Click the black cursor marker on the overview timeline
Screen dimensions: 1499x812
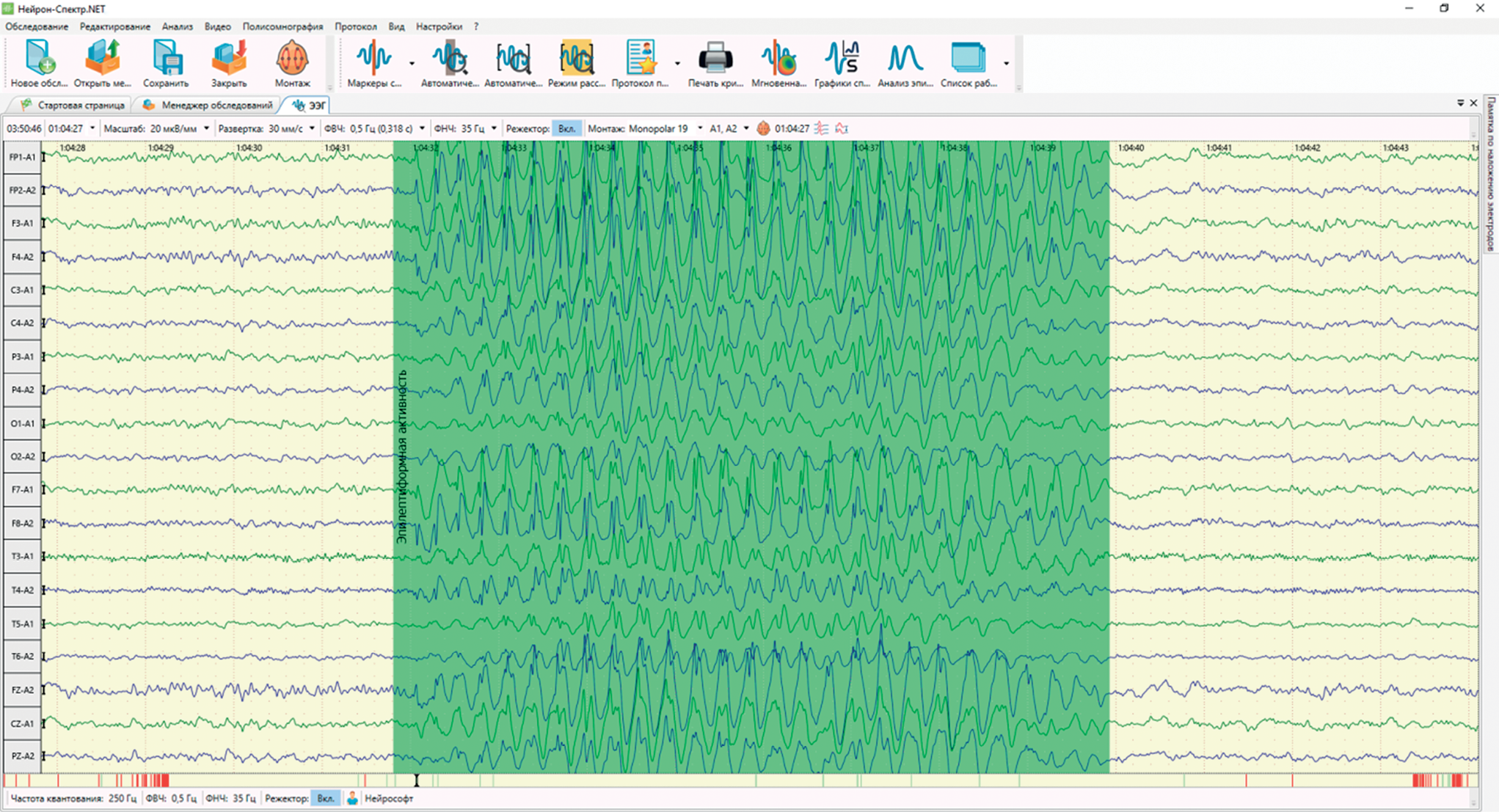point(416,780)
